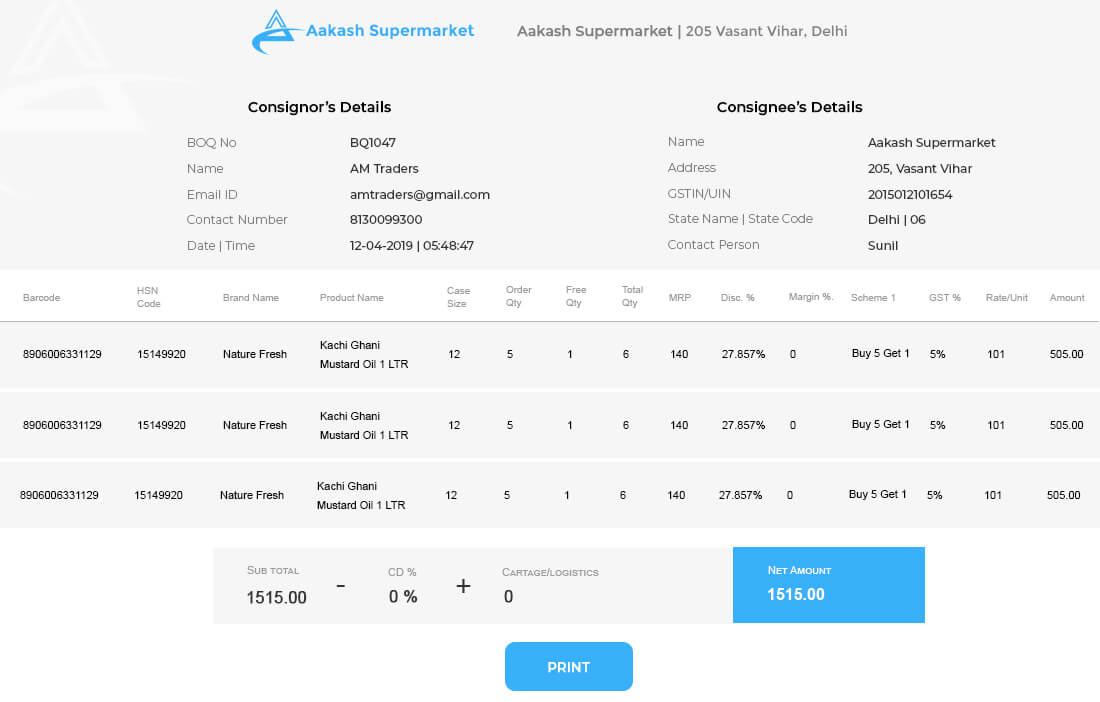
Task: Click the minus sign after Sub Total
Action: pyautogui.click(x=340, y=585)
